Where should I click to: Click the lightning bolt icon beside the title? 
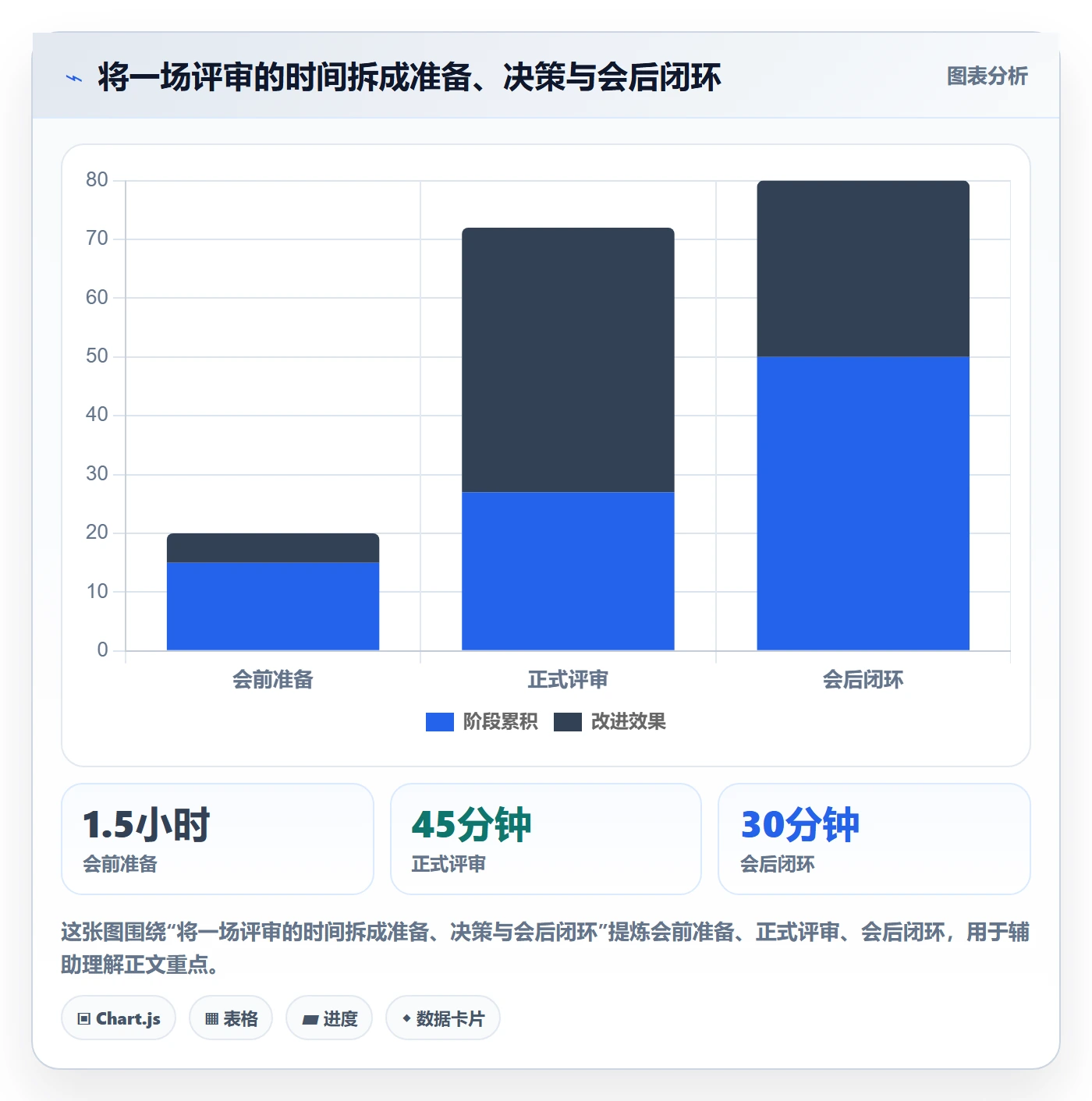pos(74,78)
